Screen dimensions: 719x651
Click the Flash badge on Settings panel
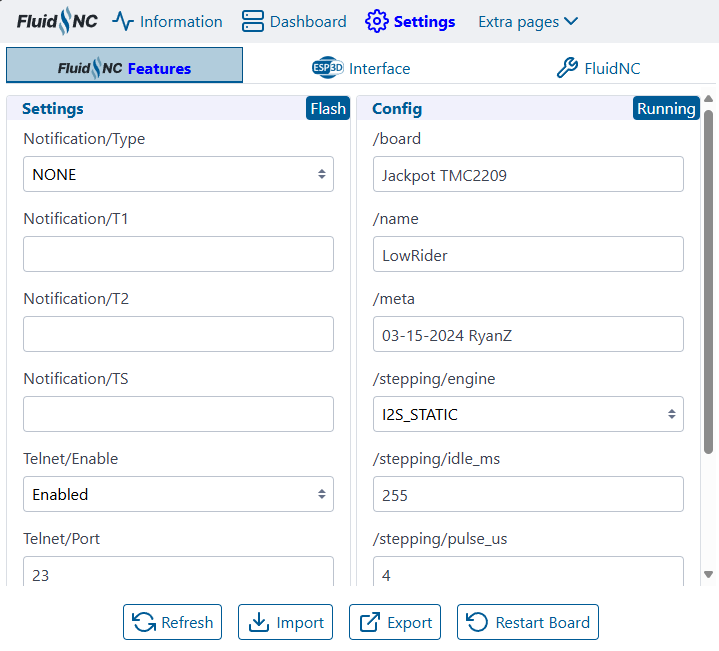tap(328, 108)
